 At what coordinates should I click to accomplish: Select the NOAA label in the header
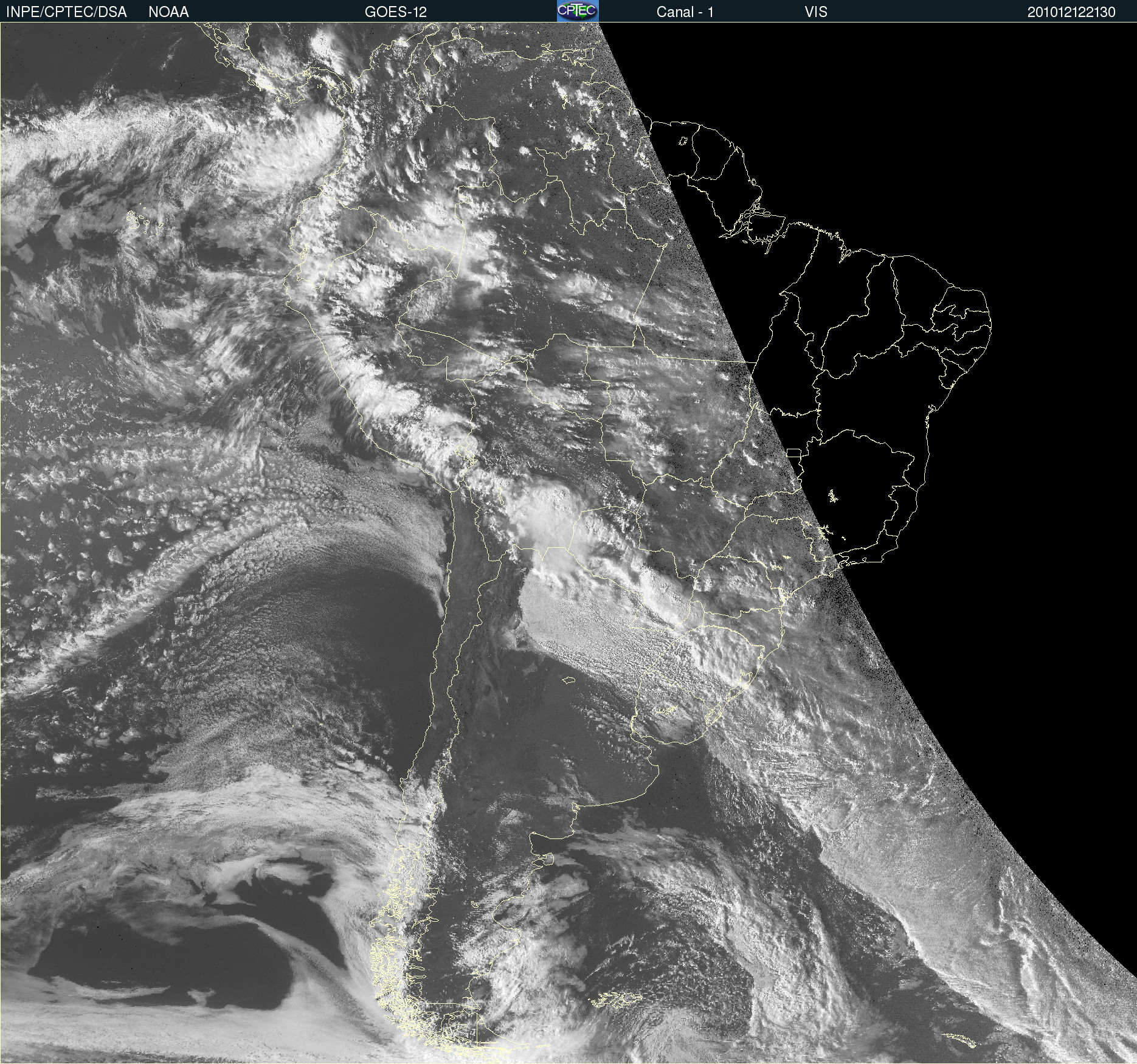coord(168,12)
